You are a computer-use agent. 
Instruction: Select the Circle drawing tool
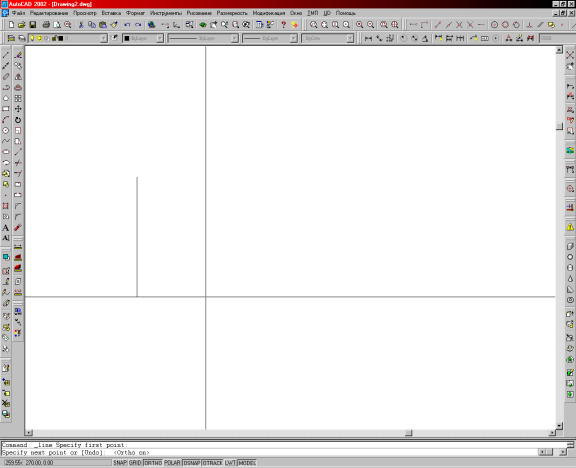pyautogui.click(x=6, y=130)
